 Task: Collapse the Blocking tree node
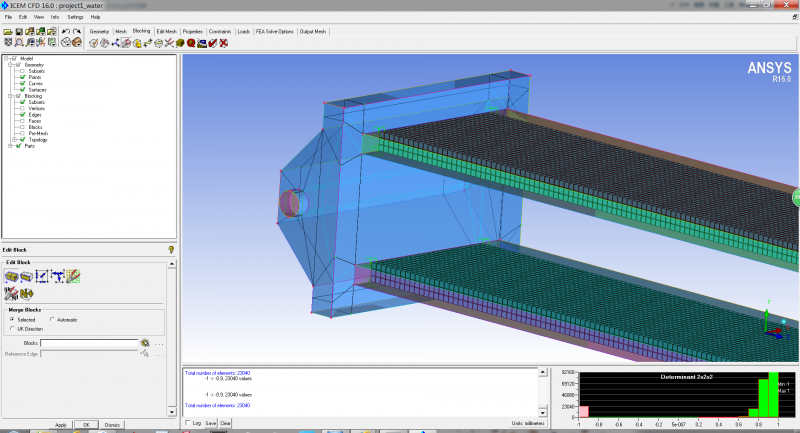pos(10,96)
